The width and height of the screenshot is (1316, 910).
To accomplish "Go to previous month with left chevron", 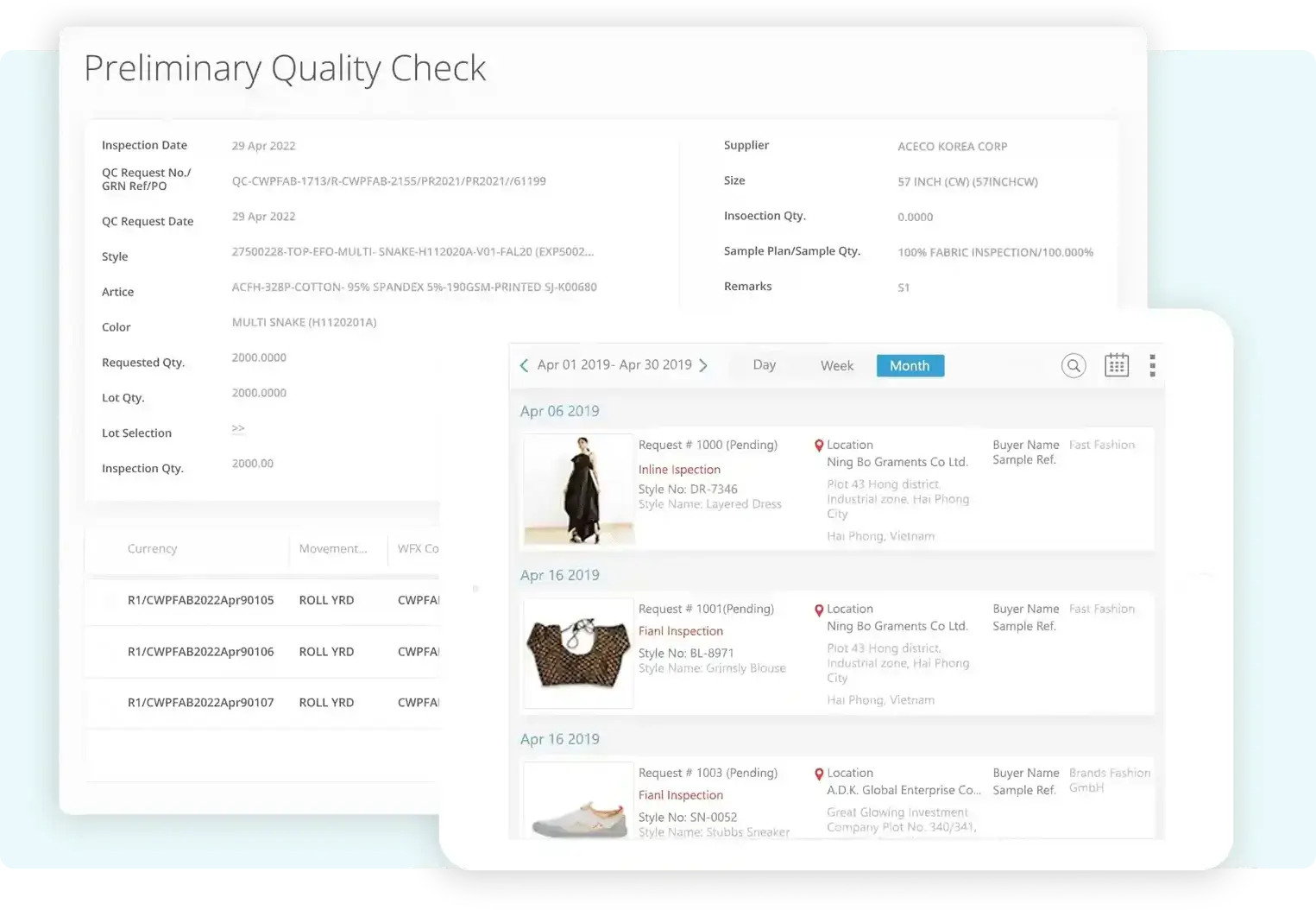I will tap(524, 365).
